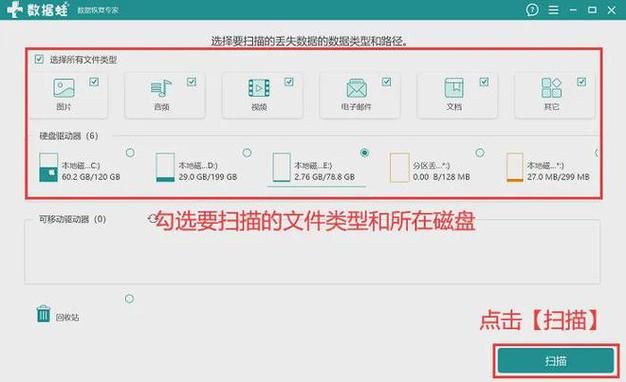Click the recycle bin (回收站) icon
The width and height of the screenshot is (626, 382).
tap(43, 314)
